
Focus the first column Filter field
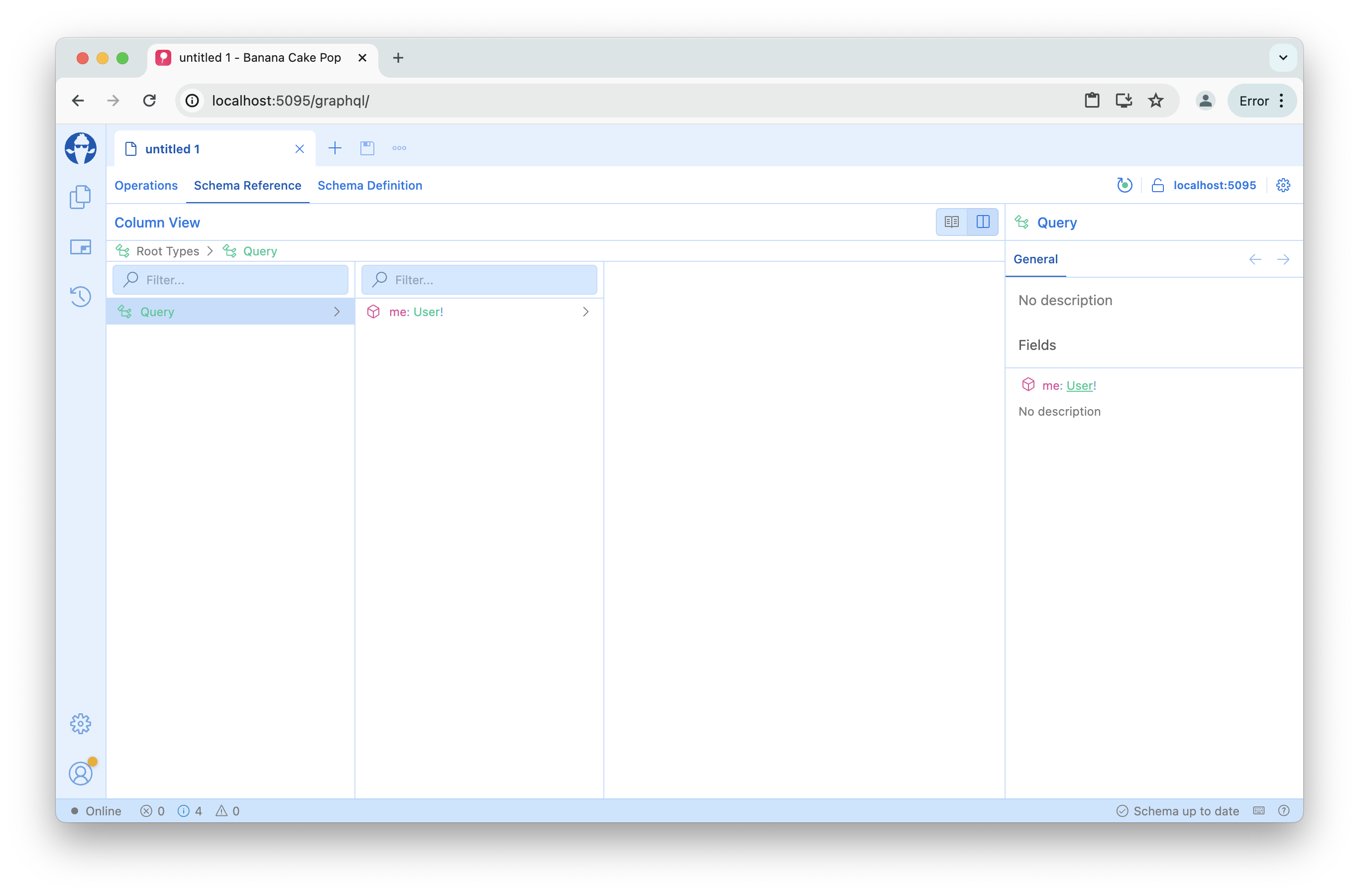pyautogui.click(x=230, y=280)
